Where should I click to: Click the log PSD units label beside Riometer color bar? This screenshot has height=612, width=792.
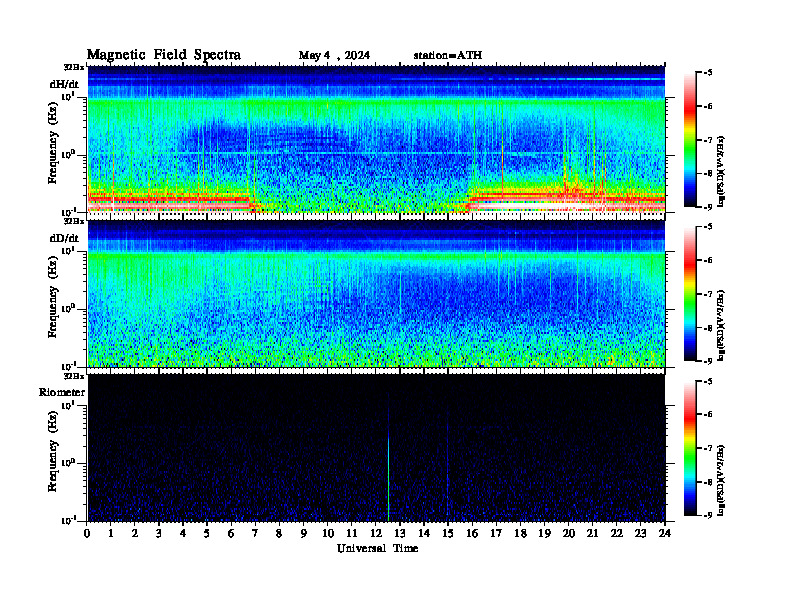coord(722,480)
